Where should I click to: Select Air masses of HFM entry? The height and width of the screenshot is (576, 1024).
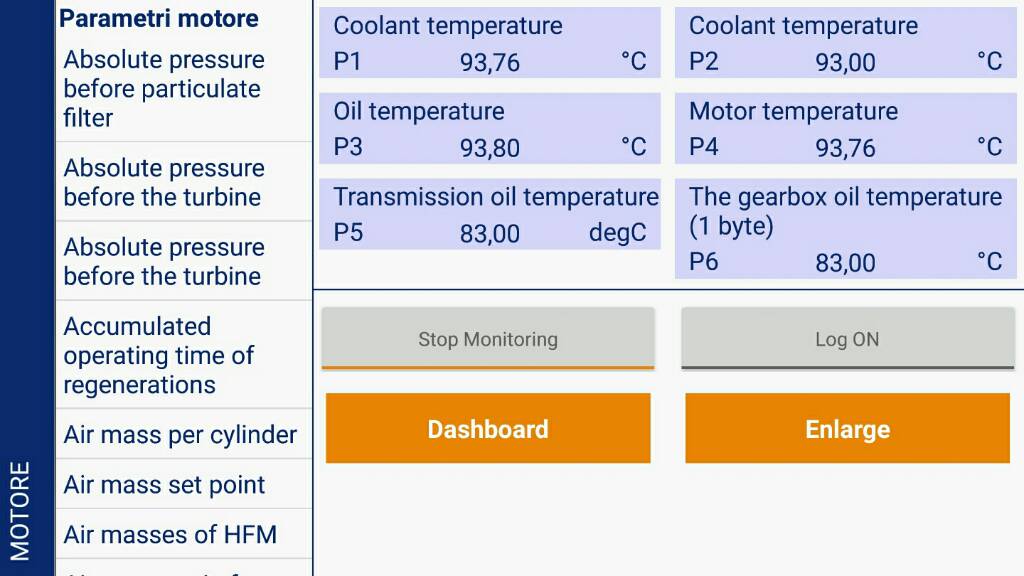click(x=184, y=534)
